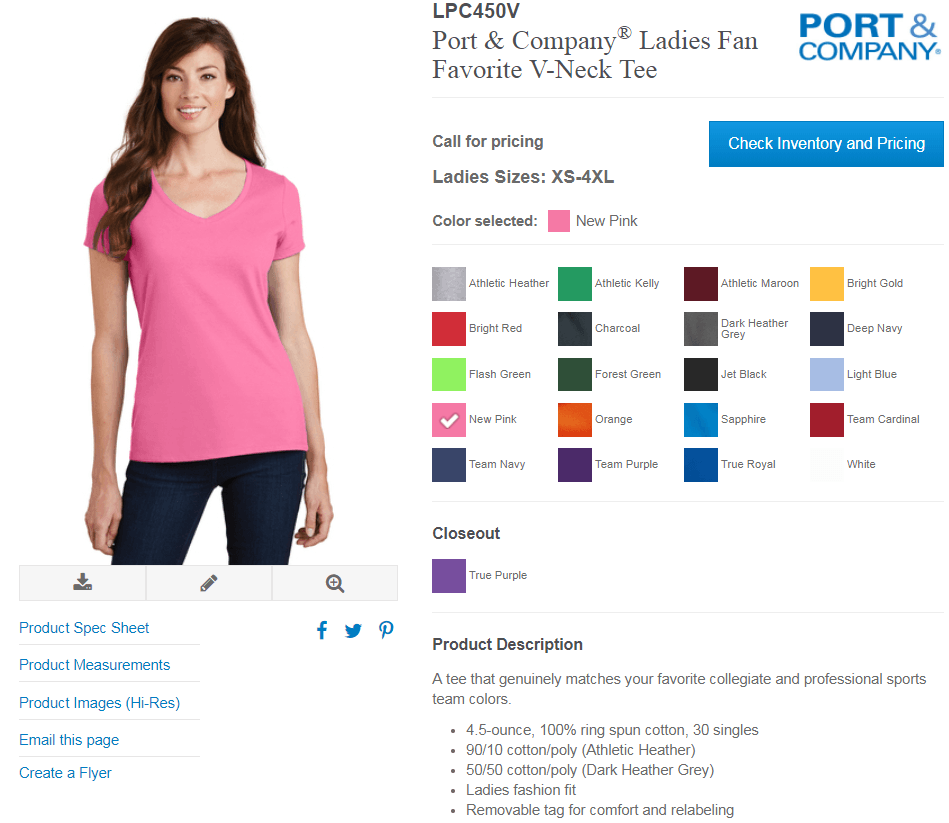Open Product Images (Hi-Res) link
The height and width of the screenshot is (823, 949).
[x=99, y=703]
